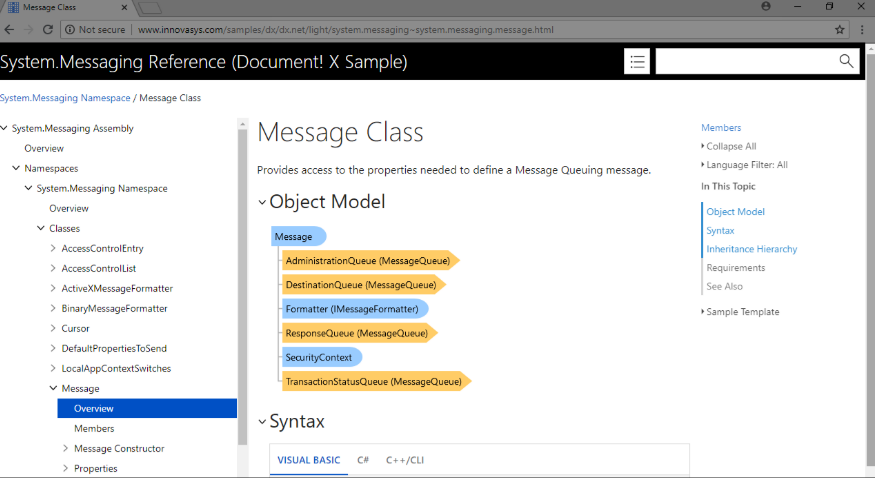
Task: Collapse the System.Messaging Assembly tree node
Action: tap(4, 128)
